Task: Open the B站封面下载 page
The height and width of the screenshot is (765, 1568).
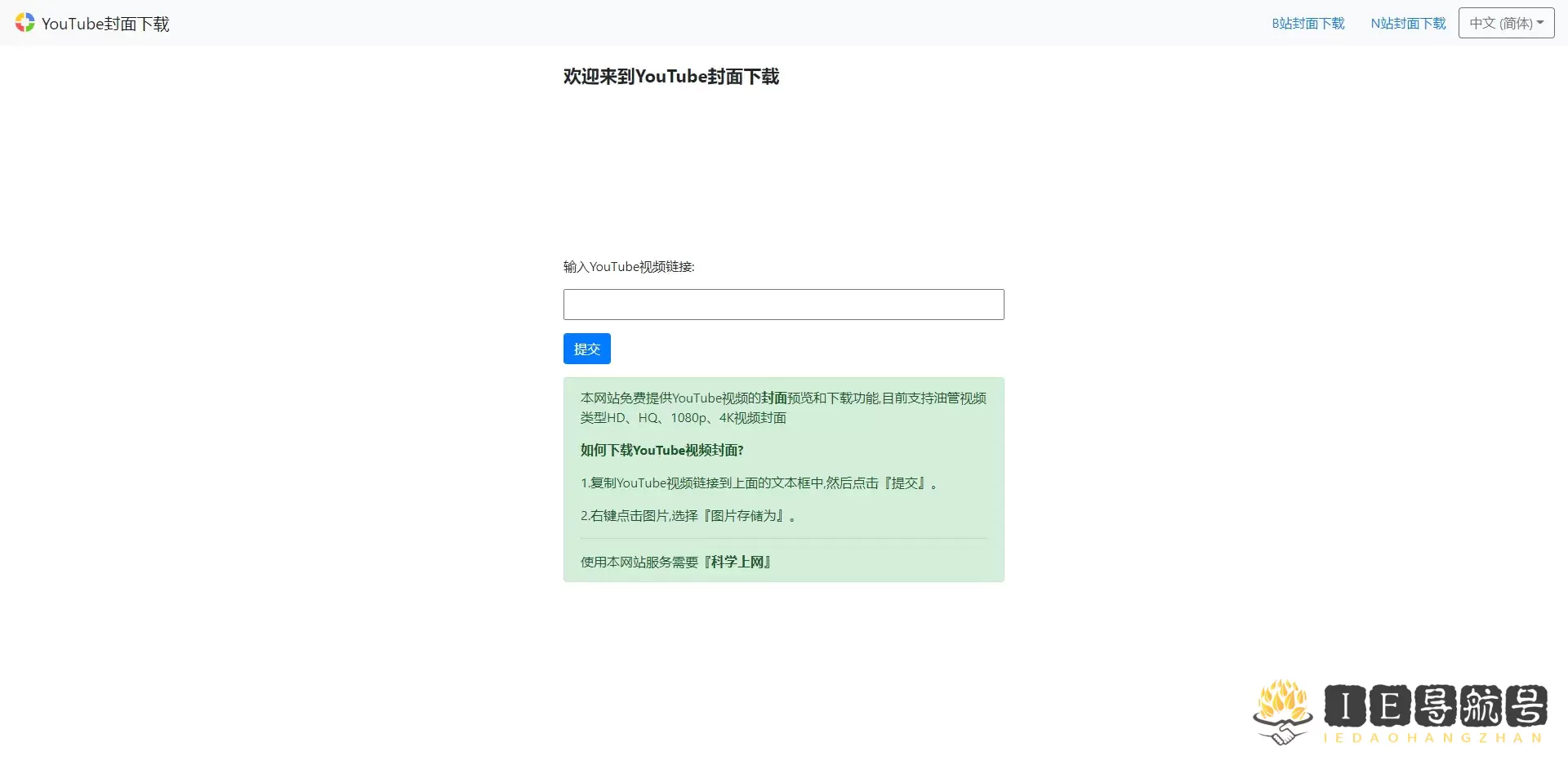Action: 1307,24
